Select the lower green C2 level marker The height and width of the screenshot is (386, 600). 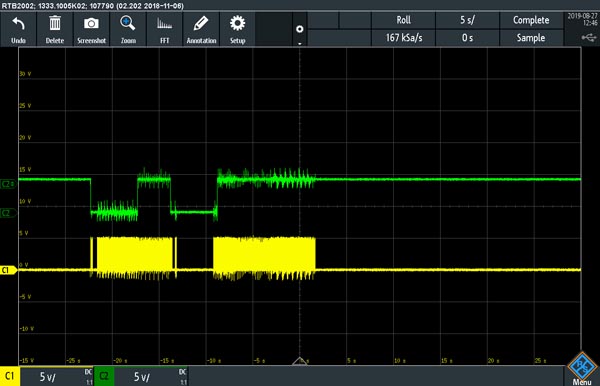[8, 213]
